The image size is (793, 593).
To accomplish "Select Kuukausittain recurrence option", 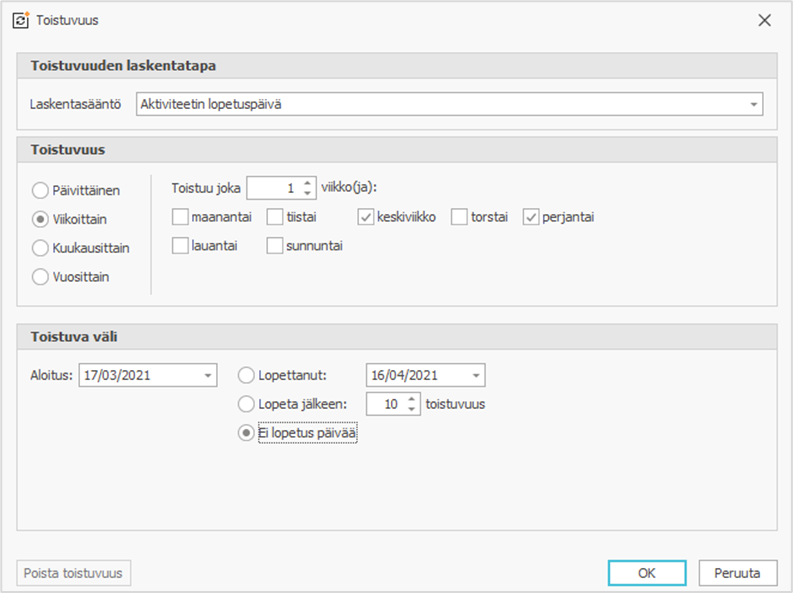I will (41, 248).
